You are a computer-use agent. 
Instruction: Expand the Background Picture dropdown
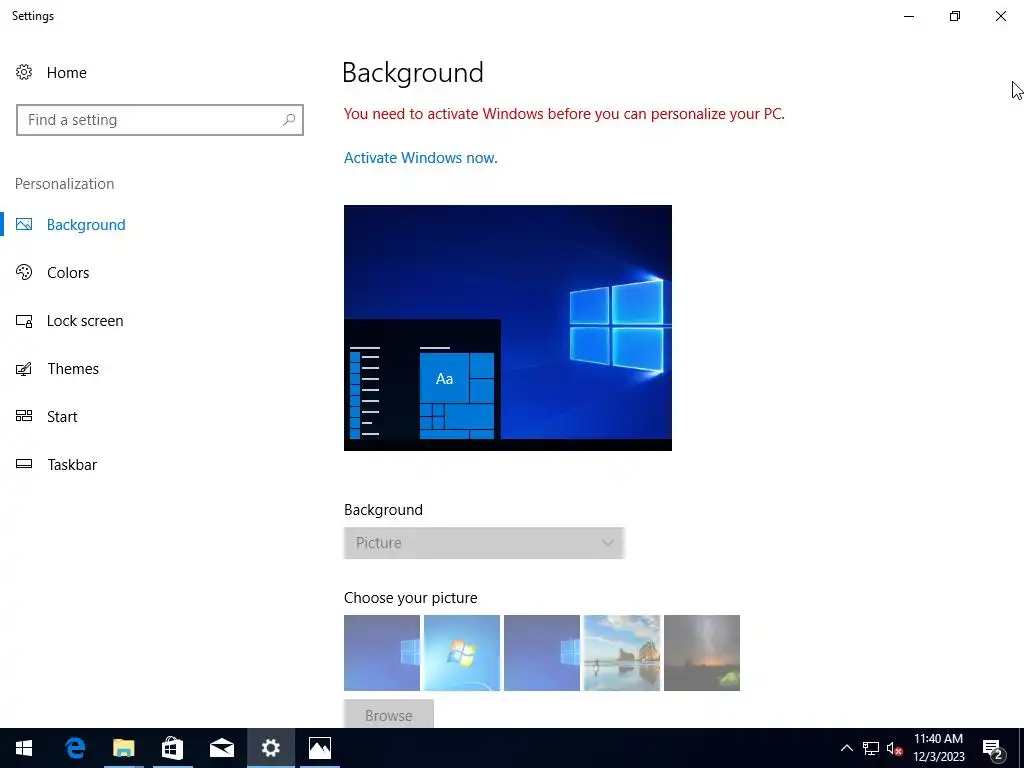484,543
